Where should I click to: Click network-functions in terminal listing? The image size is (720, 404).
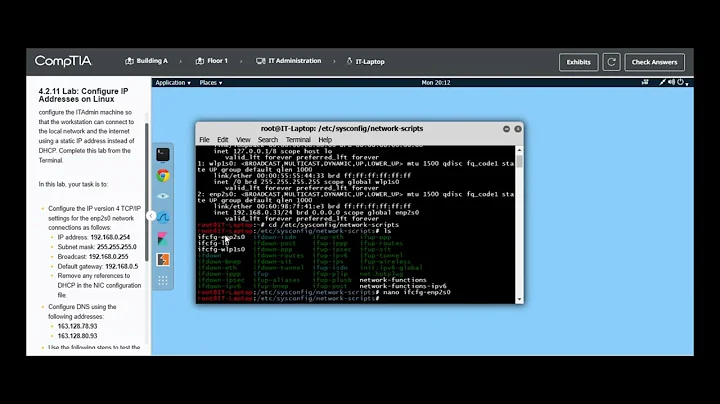pyautogui.click(x=393, y=280)
